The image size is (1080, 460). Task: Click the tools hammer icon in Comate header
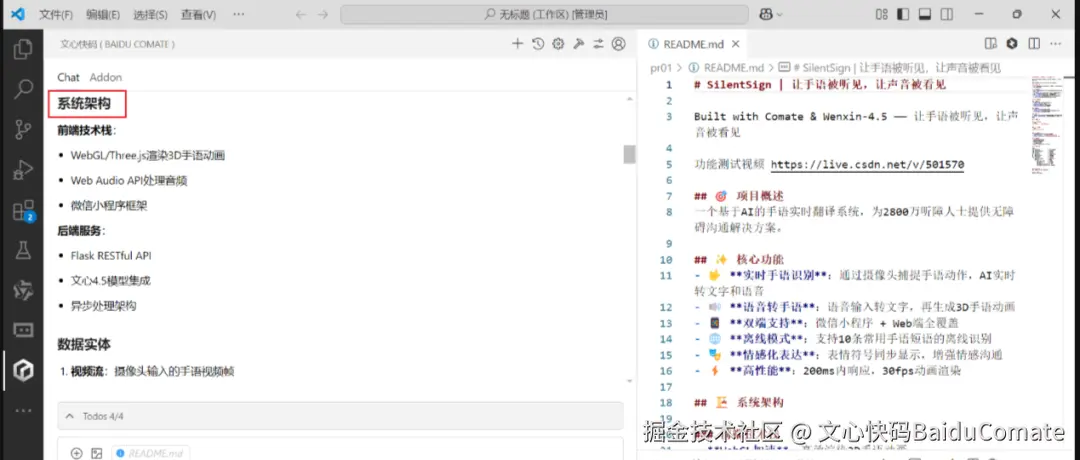pyautogui.click(x=579, y=44)
